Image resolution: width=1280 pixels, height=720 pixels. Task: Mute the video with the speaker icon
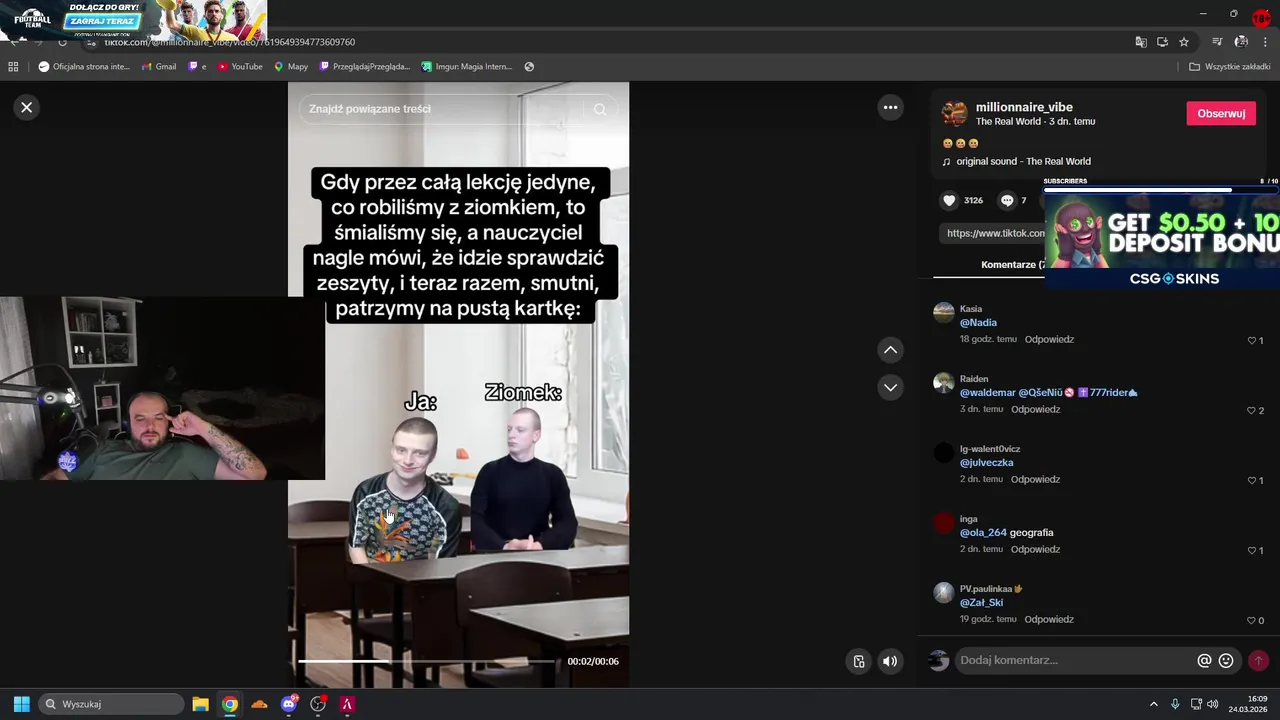point(890,661)
